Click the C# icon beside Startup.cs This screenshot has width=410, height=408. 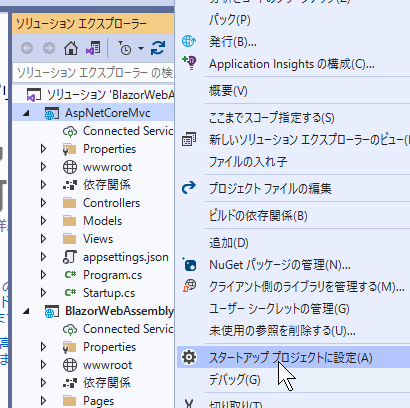tap(70, 293)
